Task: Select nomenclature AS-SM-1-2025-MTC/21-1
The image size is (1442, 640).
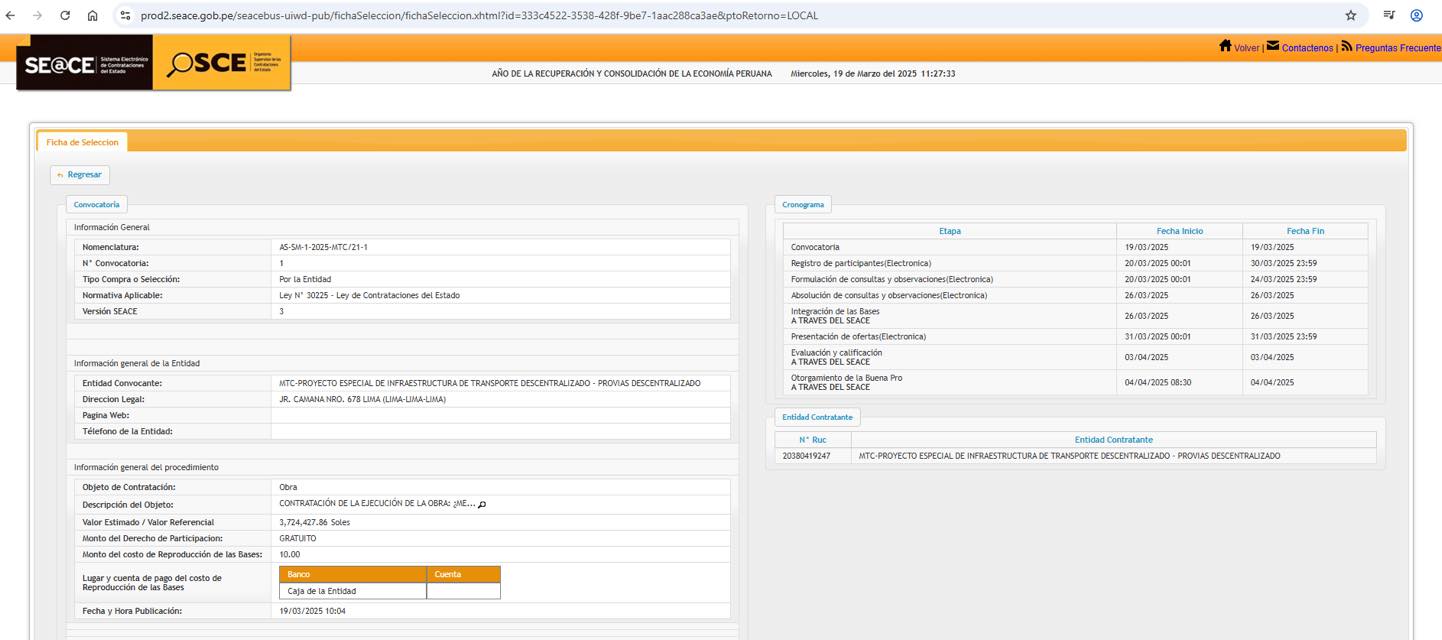Action: (323, 247)
